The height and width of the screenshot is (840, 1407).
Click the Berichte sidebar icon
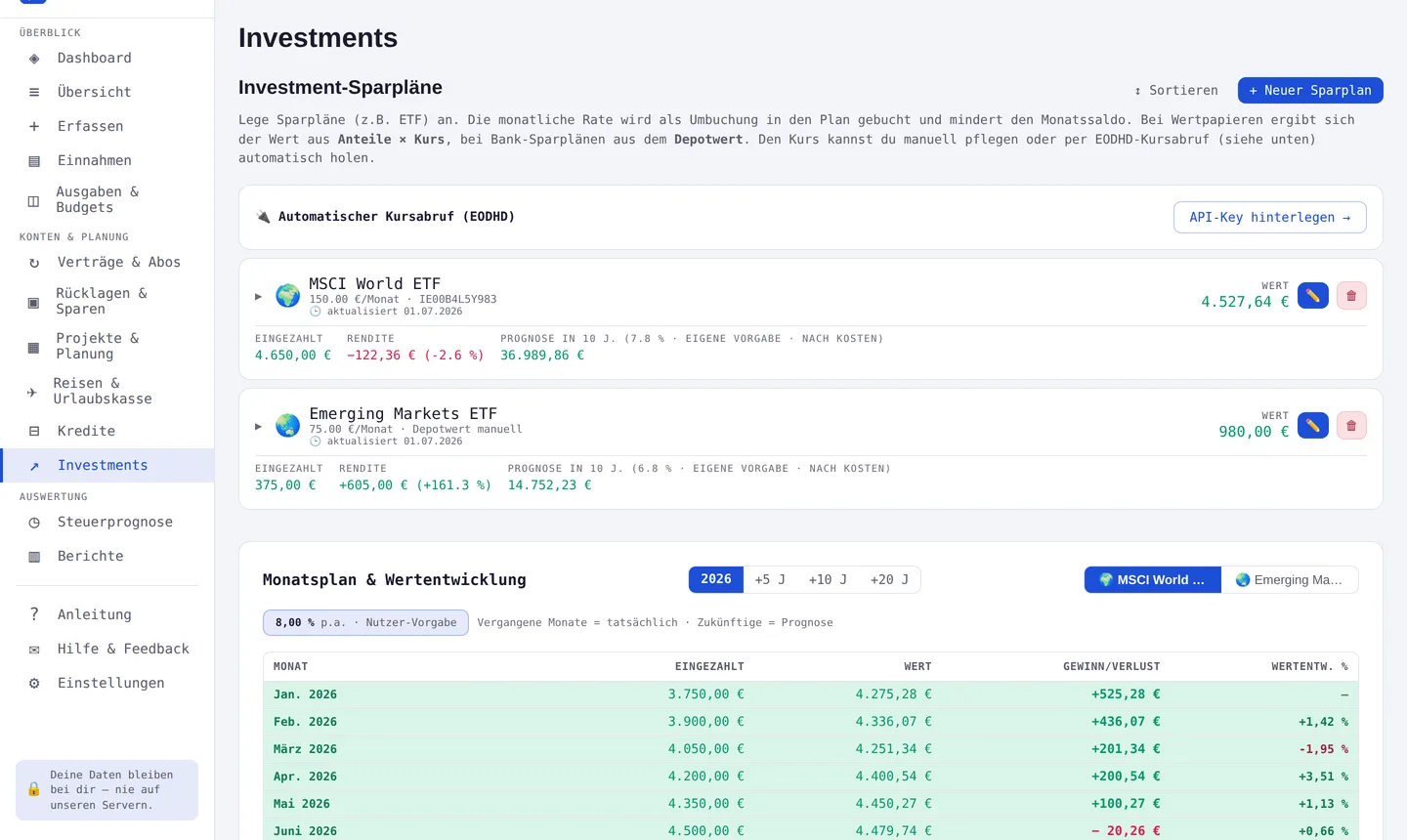tap(34, 557)
